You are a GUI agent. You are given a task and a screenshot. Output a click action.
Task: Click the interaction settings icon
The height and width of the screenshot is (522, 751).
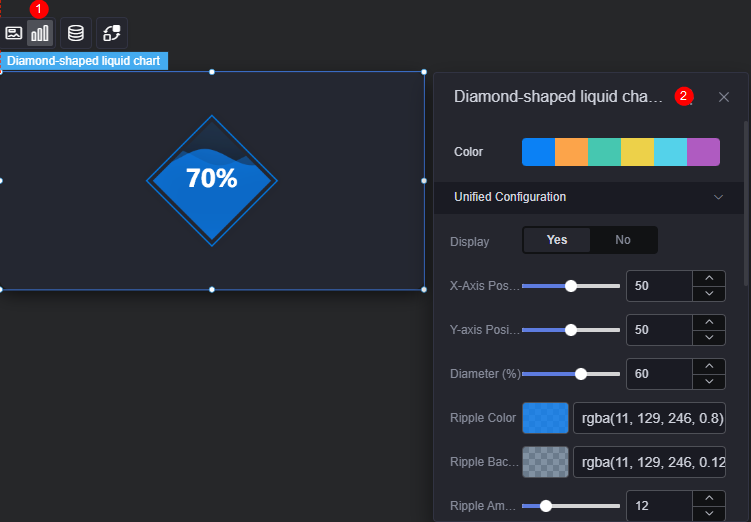point(112,33)
